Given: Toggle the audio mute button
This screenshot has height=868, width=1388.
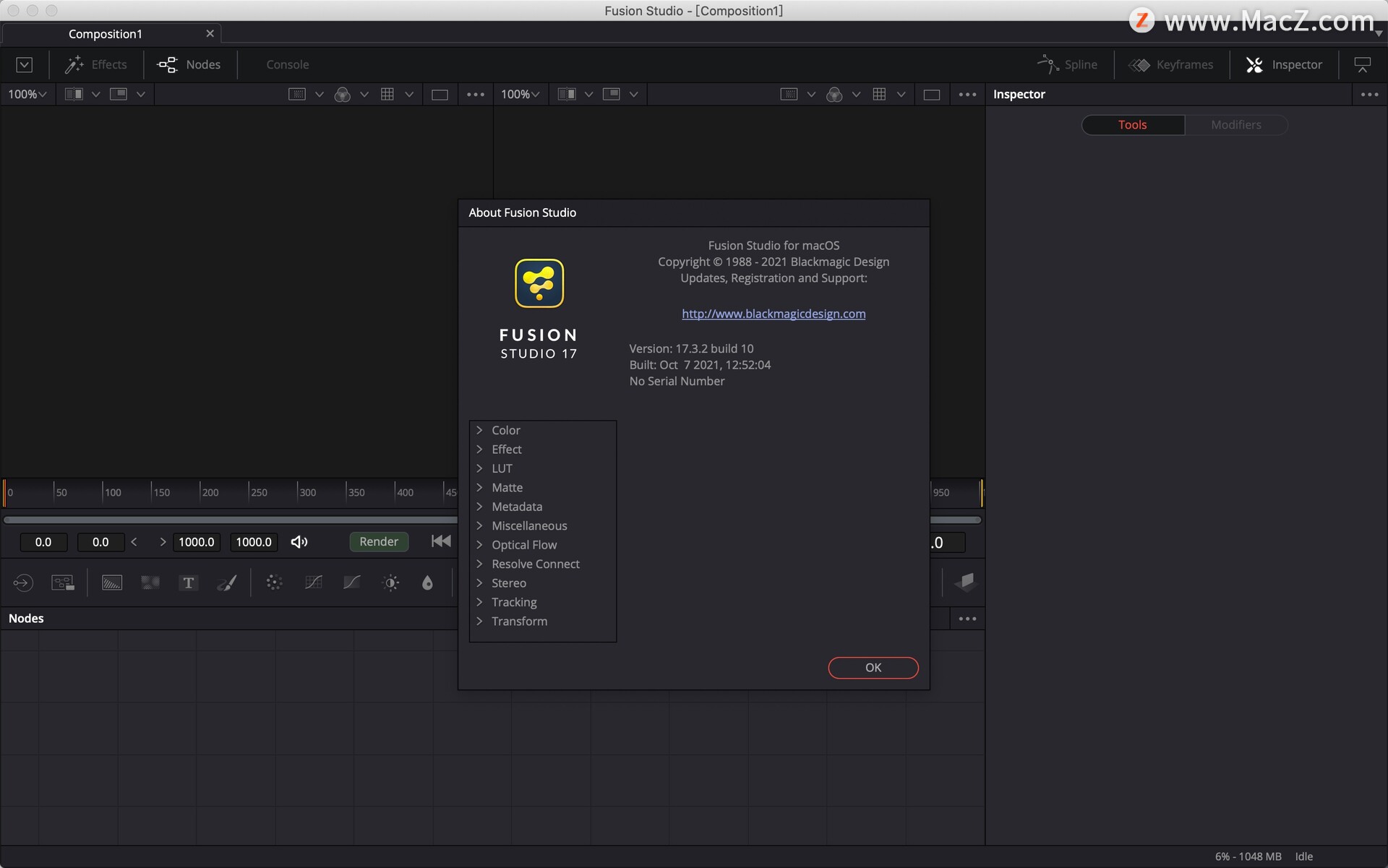Looking at the screenshot, I should pos(299,541).
